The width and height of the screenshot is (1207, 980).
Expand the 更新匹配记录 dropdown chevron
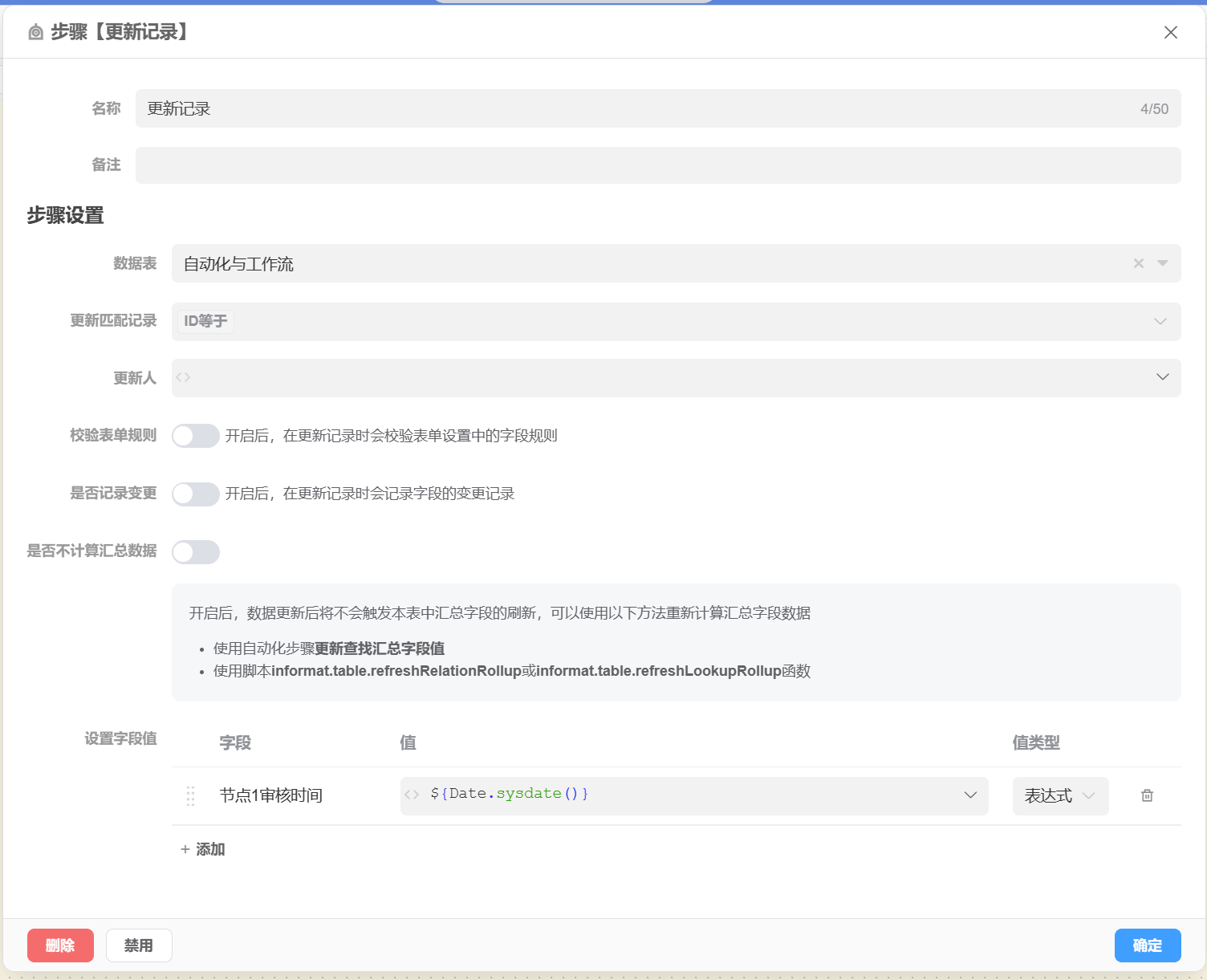pos(1160,321)
